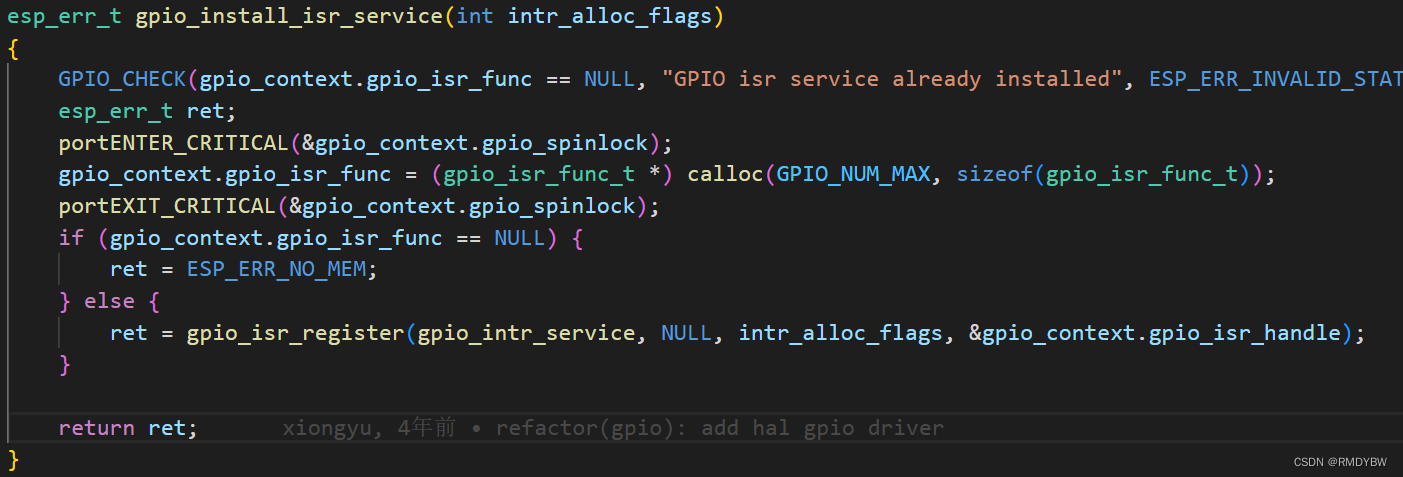Click the 'return ret;' statement

(128, 428)
